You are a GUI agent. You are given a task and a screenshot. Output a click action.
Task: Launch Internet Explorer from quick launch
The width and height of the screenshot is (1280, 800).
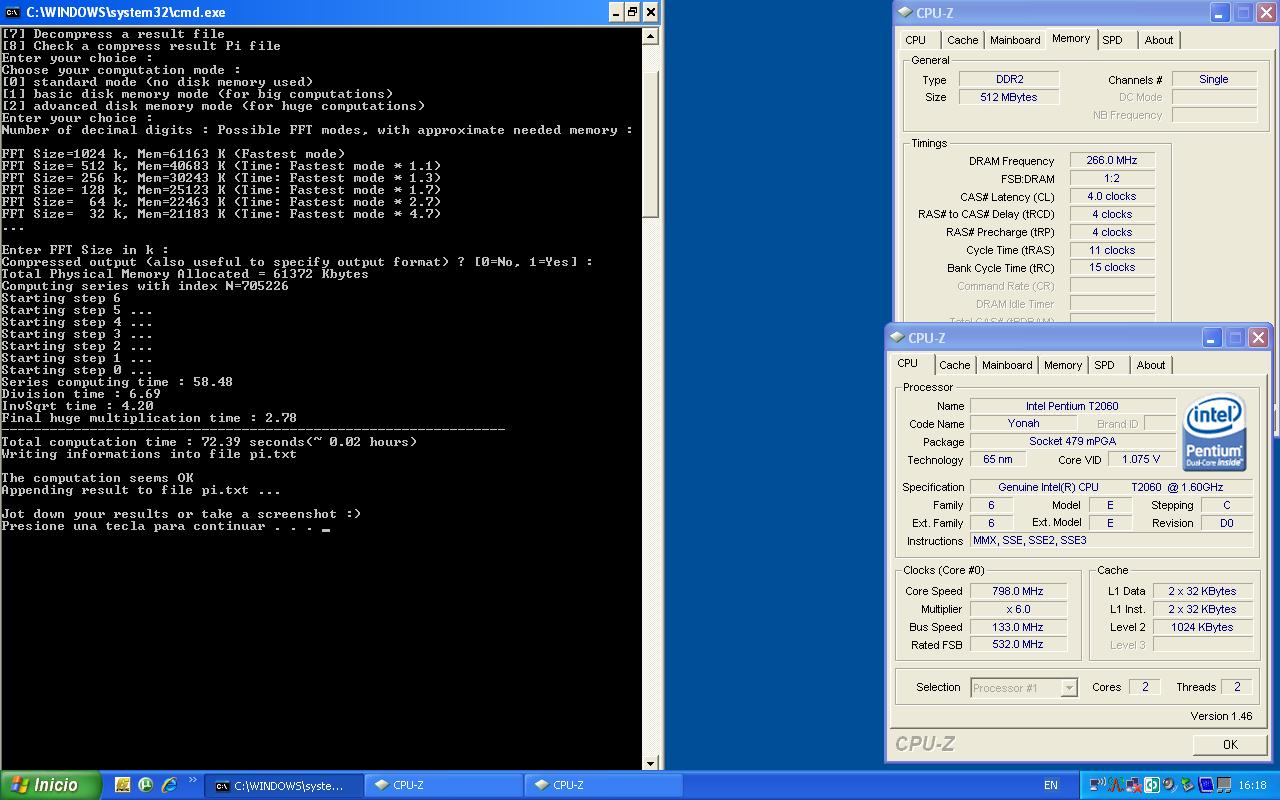[169, 785]
